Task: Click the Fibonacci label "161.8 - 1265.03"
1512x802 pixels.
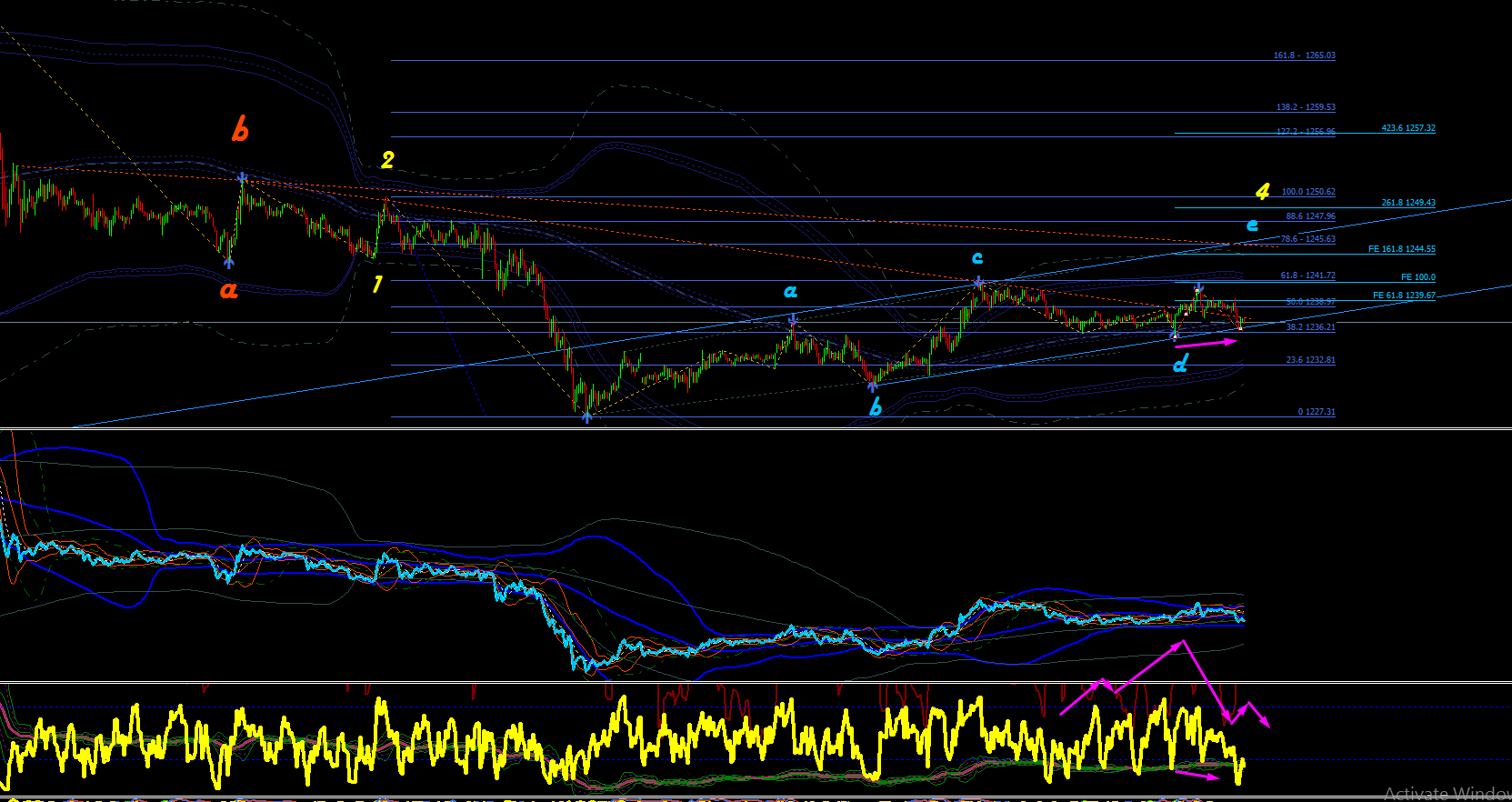Action: [x=1304, y=55]
